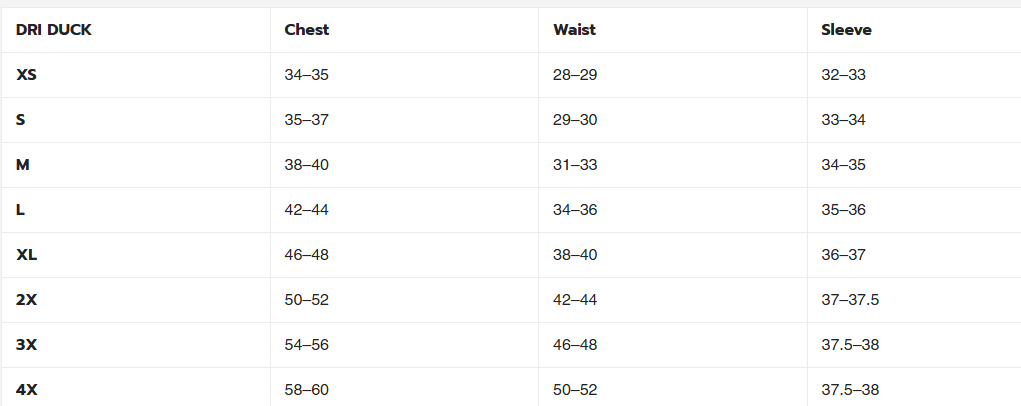Click the M size row label

(x=23, y=165)
